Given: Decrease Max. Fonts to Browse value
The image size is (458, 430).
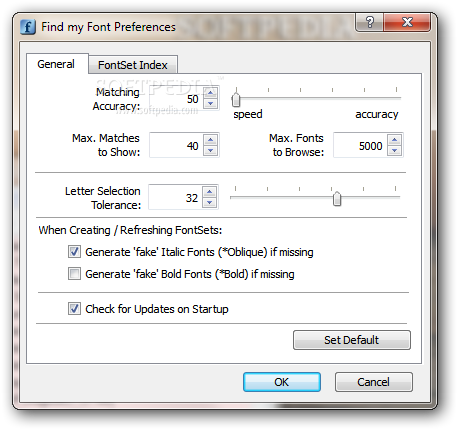Looking at the screenshot, I should tap(394, 151).
